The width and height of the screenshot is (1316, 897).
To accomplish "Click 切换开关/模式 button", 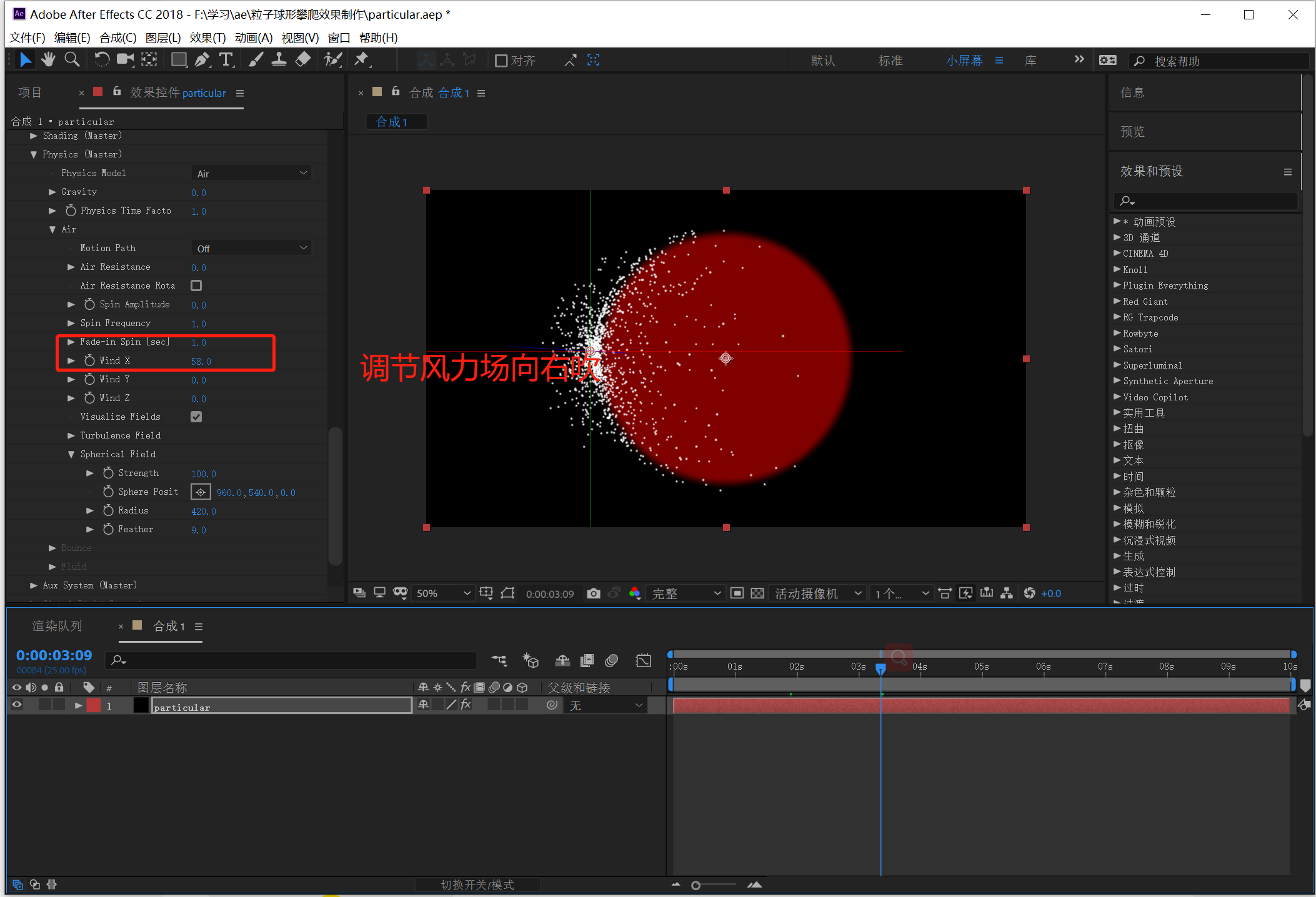I will [477, 885].
